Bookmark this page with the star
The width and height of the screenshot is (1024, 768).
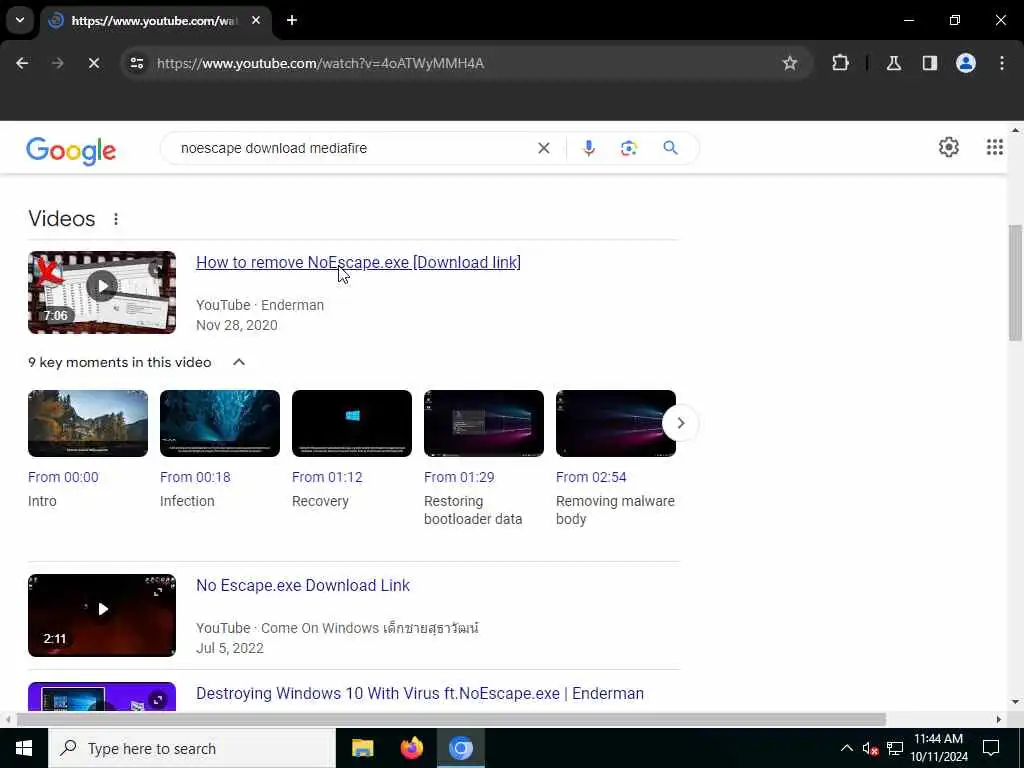[x=790, y=63]
